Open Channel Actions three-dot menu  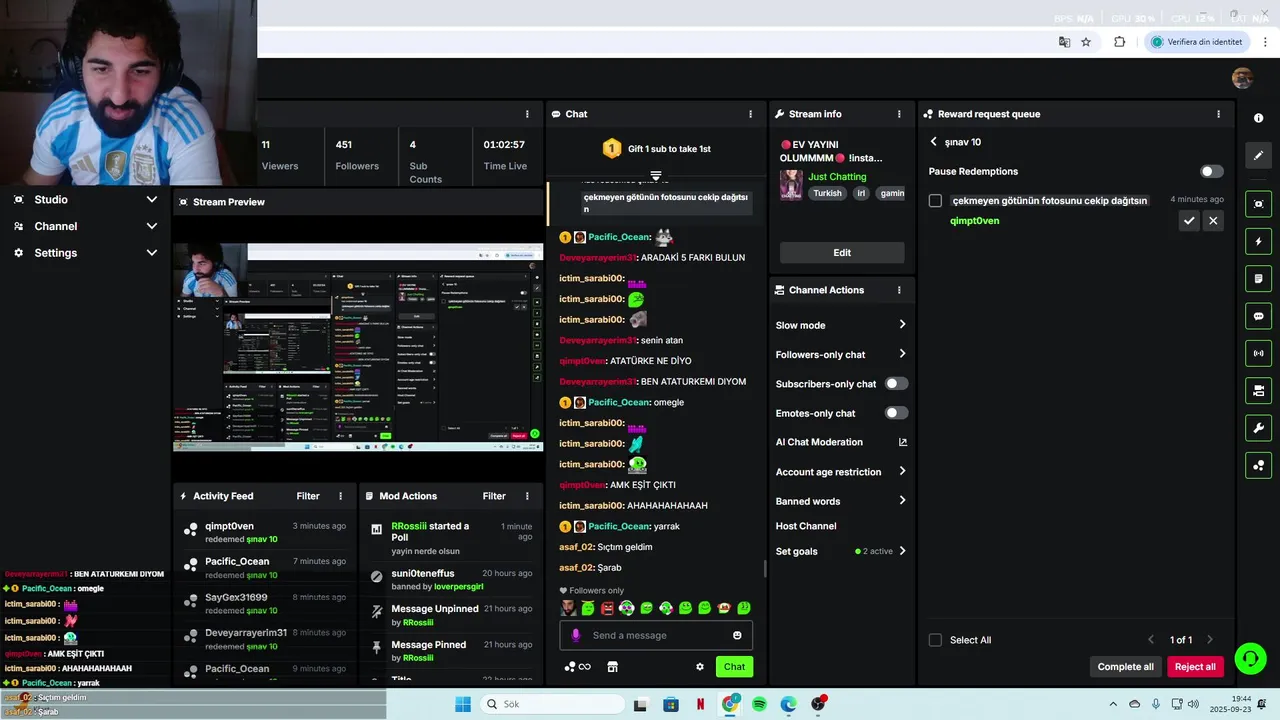pyautogui.click(x=899, y=290)
